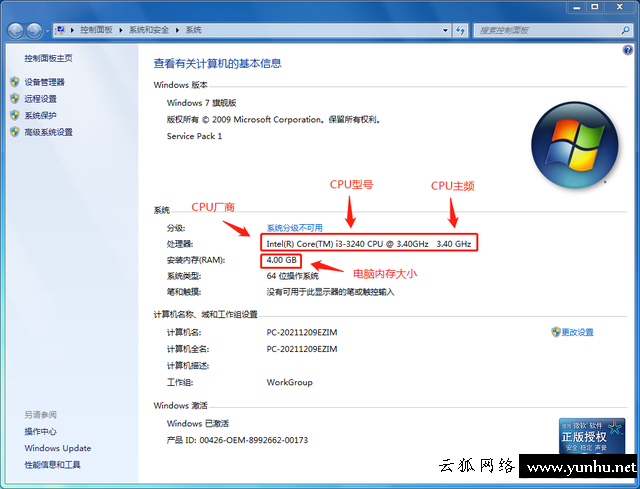Expand the arrow after 控制面板 breadcrumb
This screenshot has height=489, width=640.
pyautogui.click(x=121, y=30)
